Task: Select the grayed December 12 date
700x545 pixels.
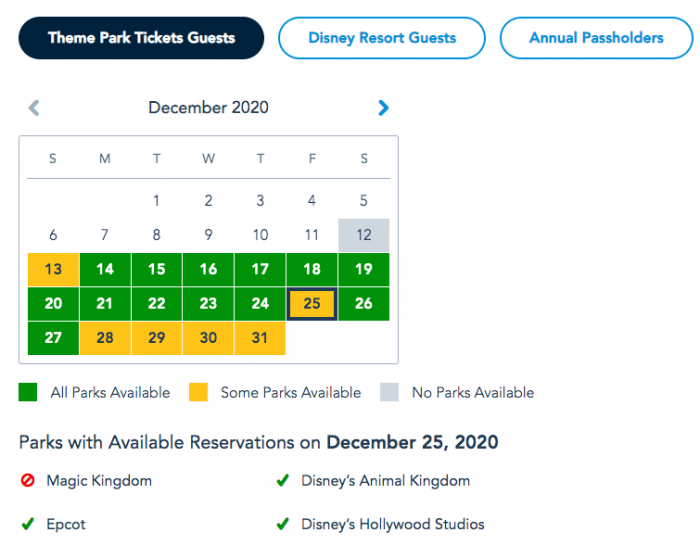Action: coord(364,235)
